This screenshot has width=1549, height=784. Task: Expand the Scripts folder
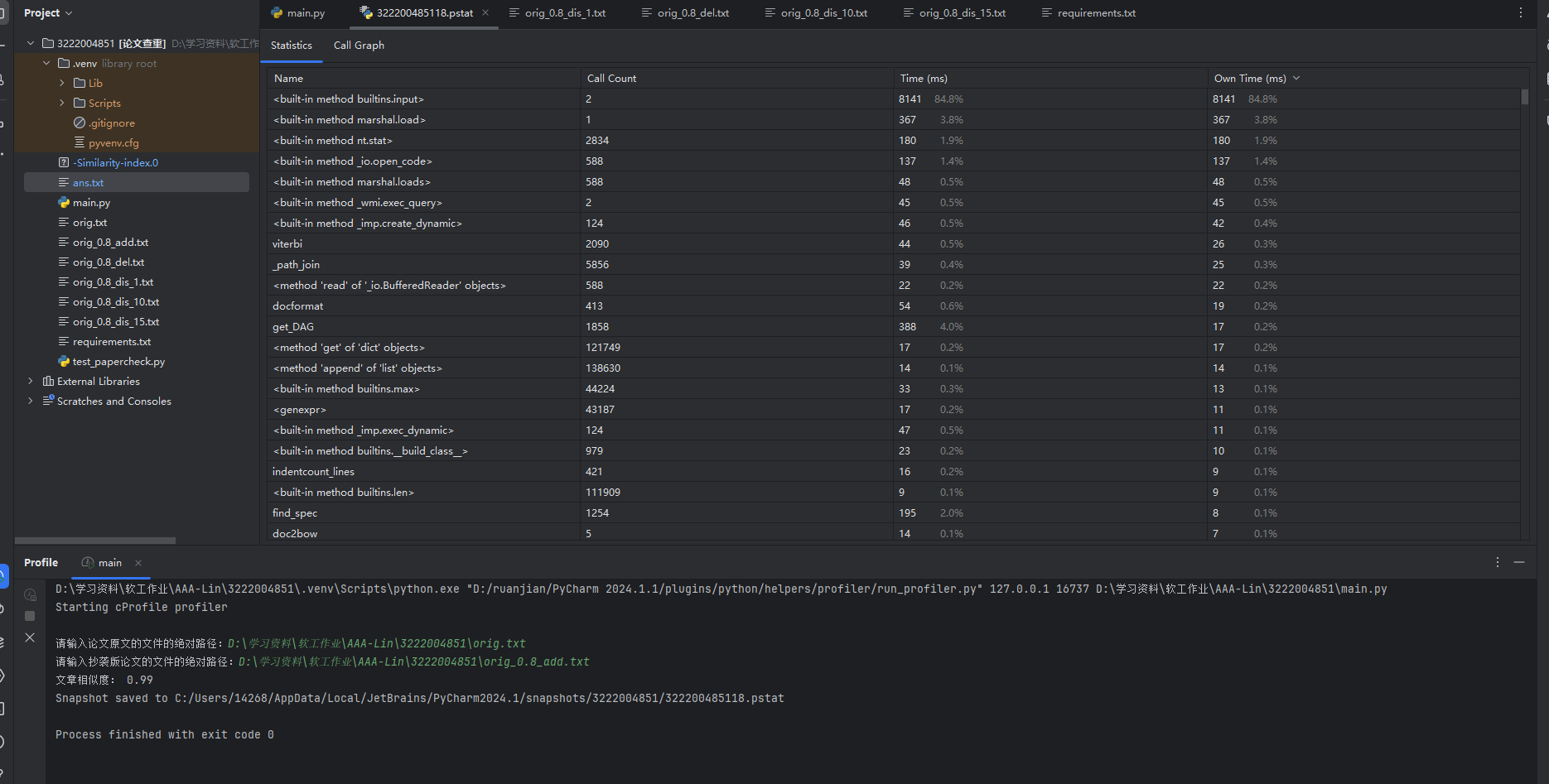pos(62,103)
